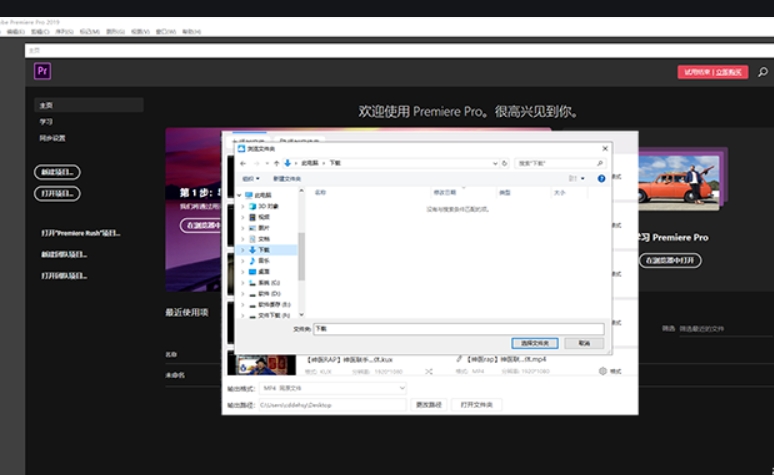The width and height of the screenshot is (774, 475).
Task: Click the change view icon in dialog toolbar
Action: [x=573, y=179]
